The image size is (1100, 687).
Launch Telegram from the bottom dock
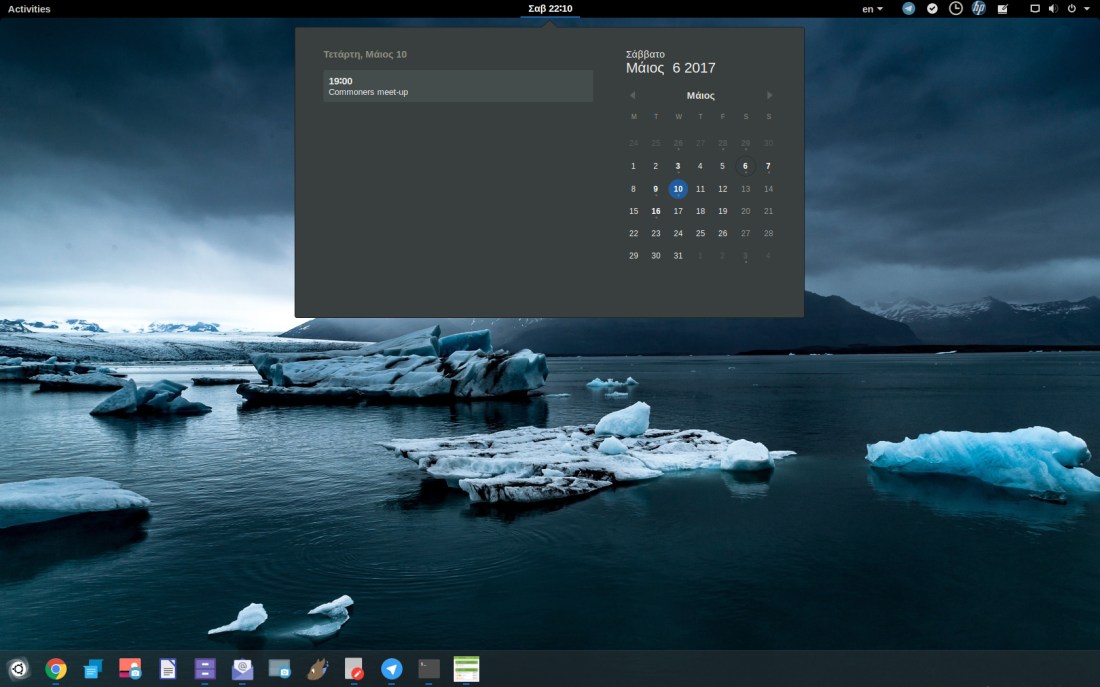(392, 669)
